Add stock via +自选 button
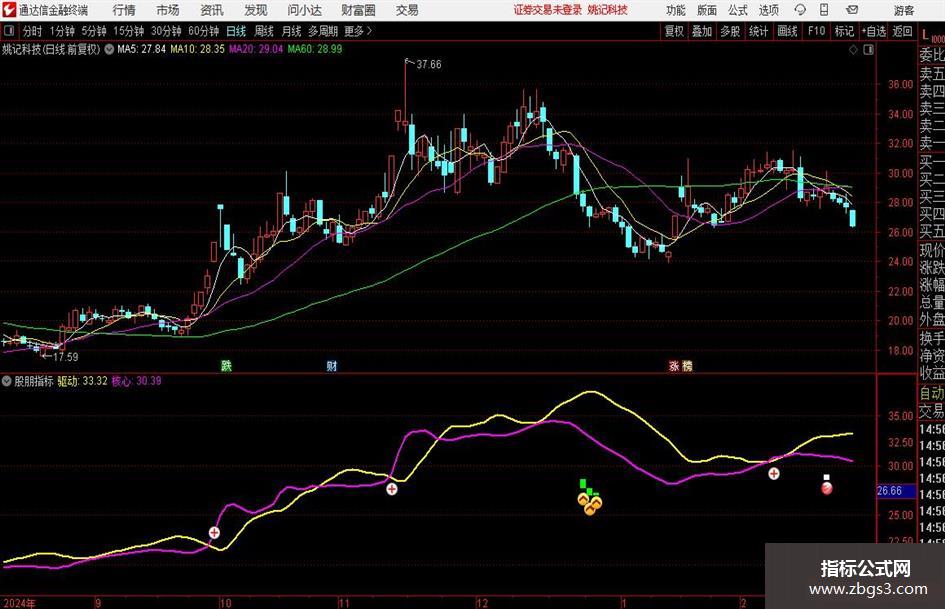This screenshot has height=609, width=945. [873, 31]
